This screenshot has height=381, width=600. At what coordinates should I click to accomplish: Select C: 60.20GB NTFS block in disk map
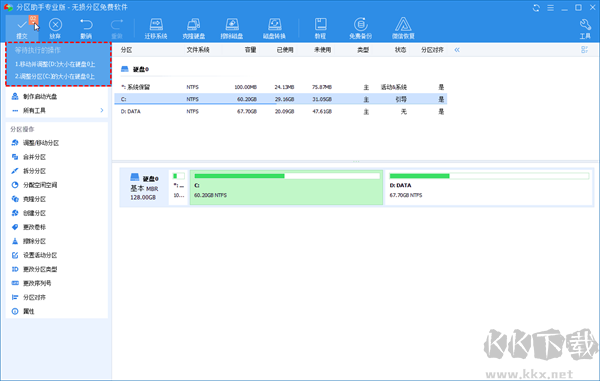click(x=286, y=187)
